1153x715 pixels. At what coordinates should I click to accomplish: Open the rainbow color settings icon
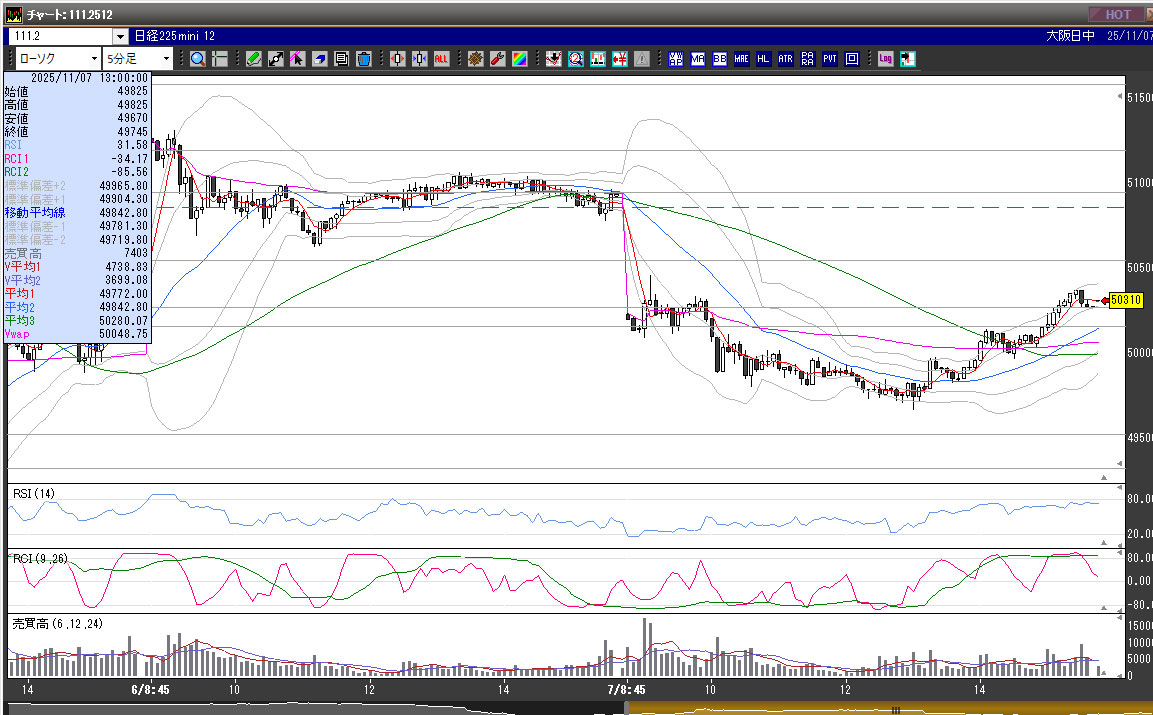coord(520,59)
